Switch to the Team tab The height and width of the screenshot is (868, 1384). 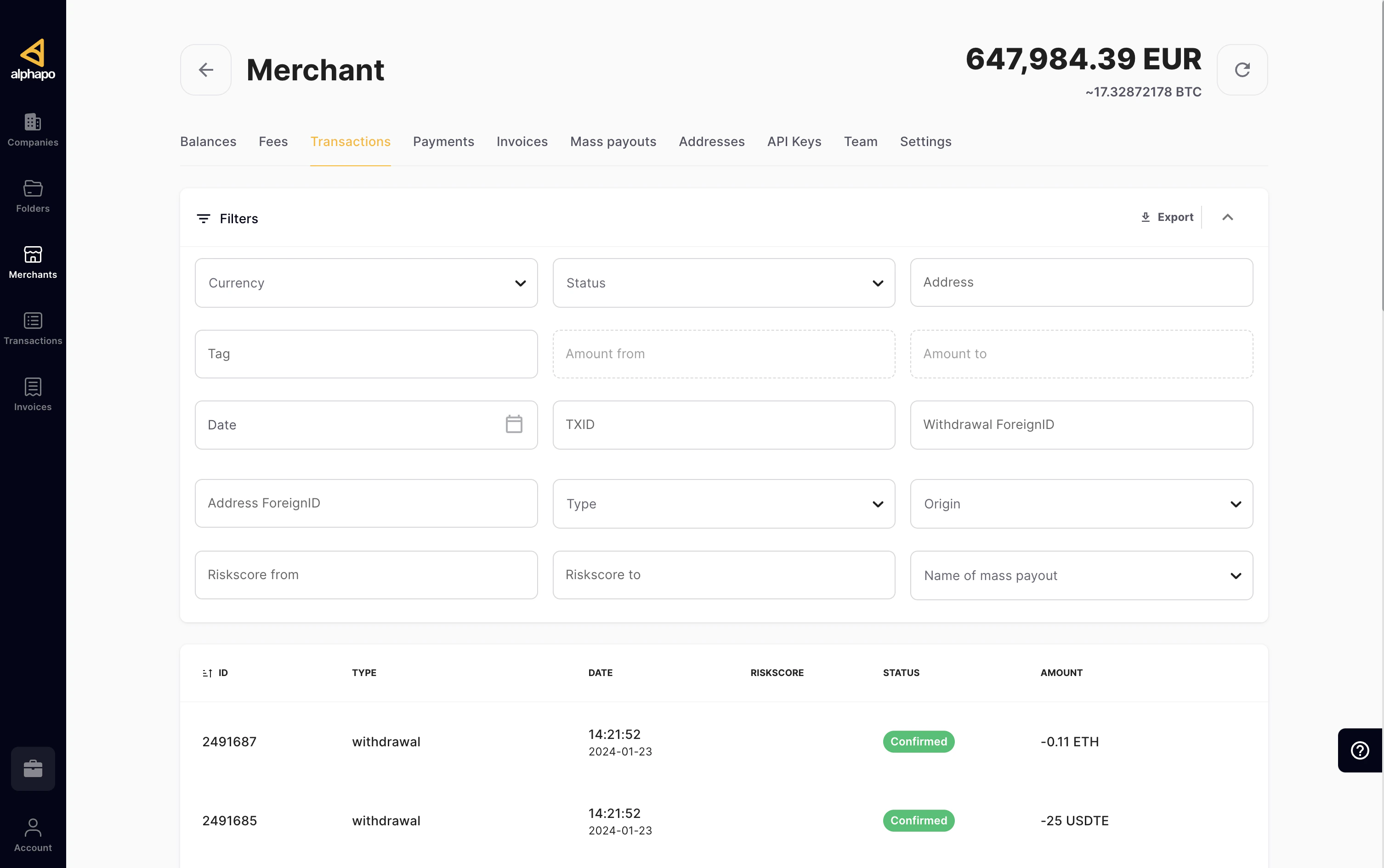(860, 142)
